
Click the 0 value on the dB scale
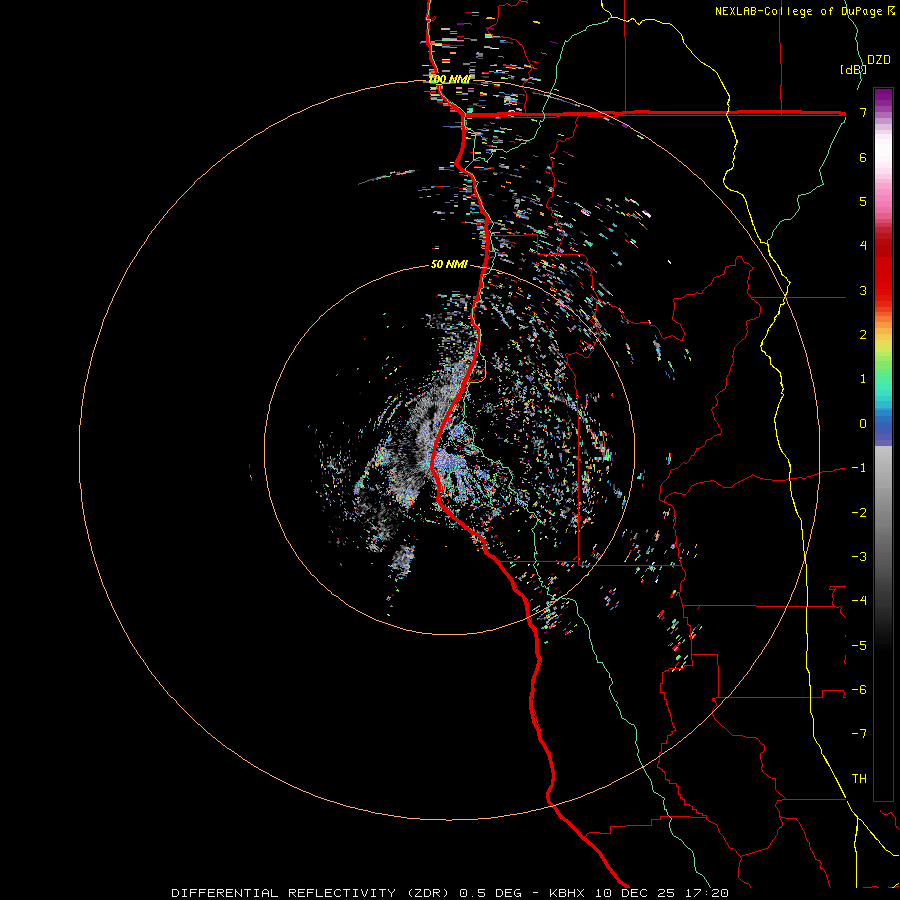pos(863,424)
